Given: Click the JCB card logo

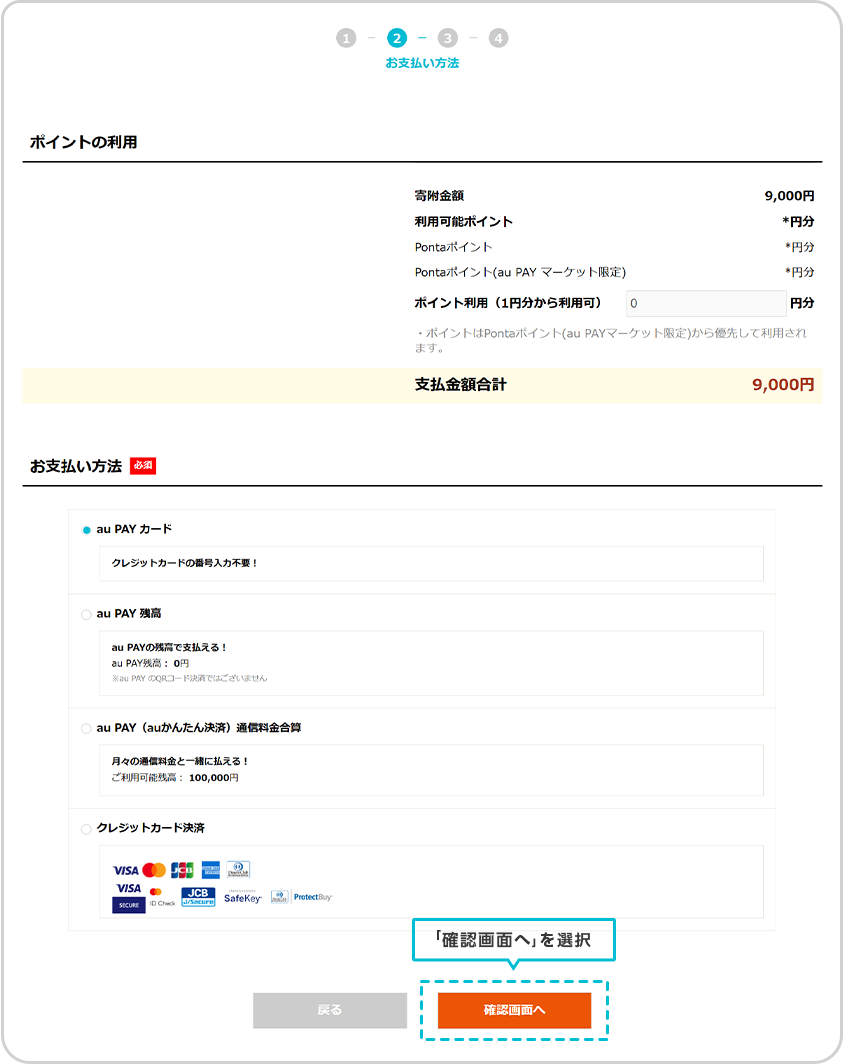Looking at the screenshot, I should coord(182,870).
